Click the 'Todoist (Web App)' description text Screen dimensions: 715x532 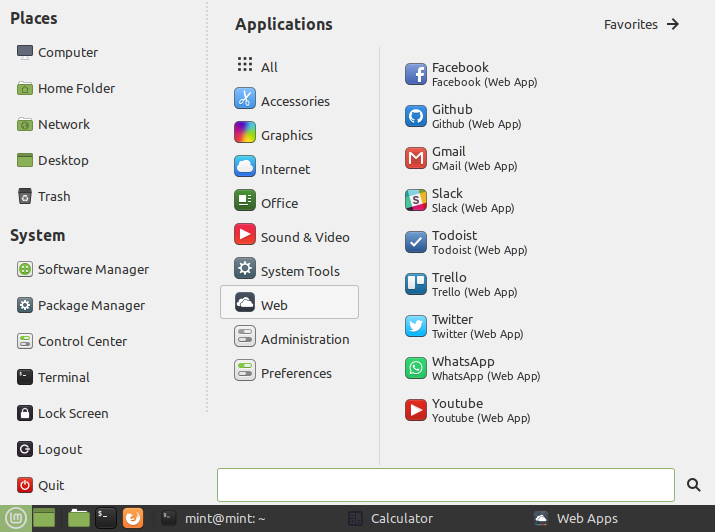[479, 250]
